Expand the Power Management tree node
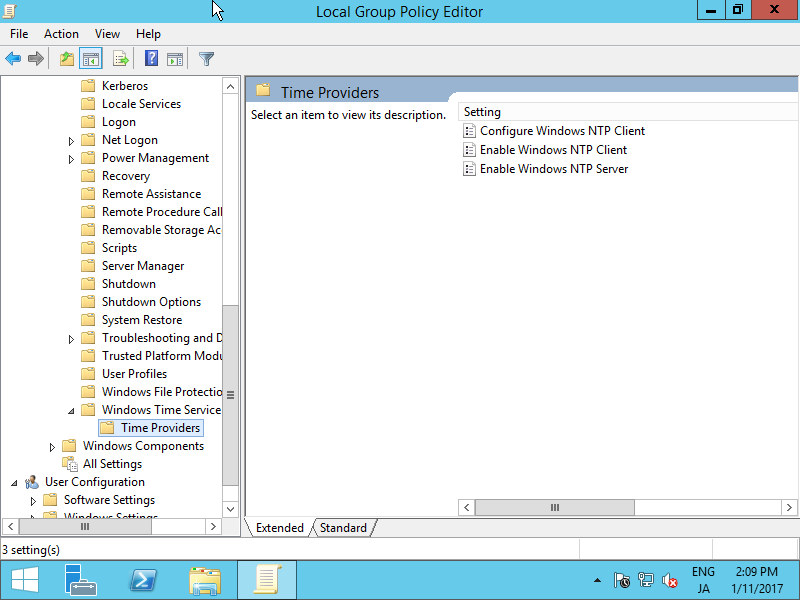The width and height of the screenshot is (800, 600). (71, 157)
